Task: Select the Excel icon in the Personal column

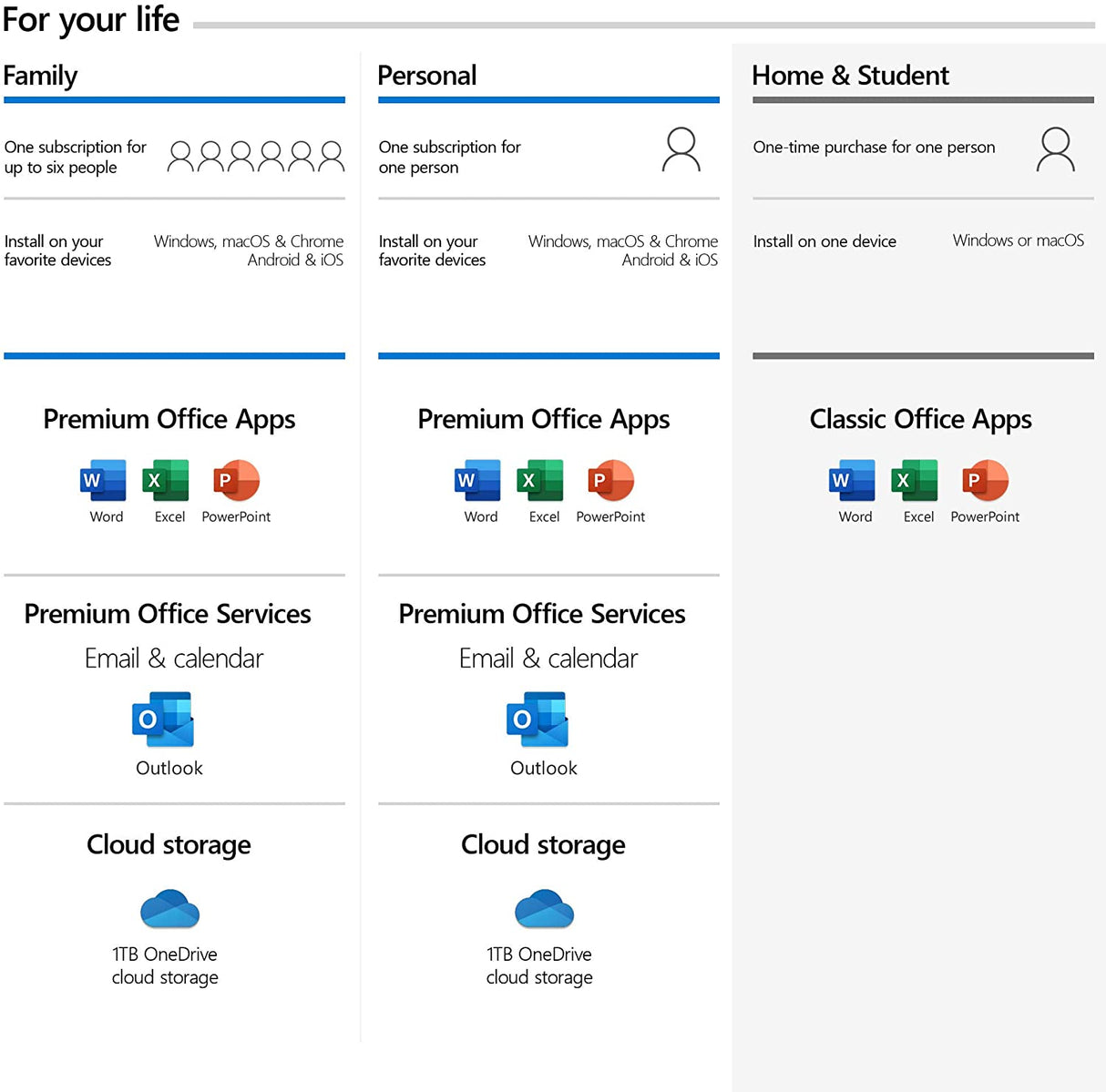Action: [x=539, y=480]
